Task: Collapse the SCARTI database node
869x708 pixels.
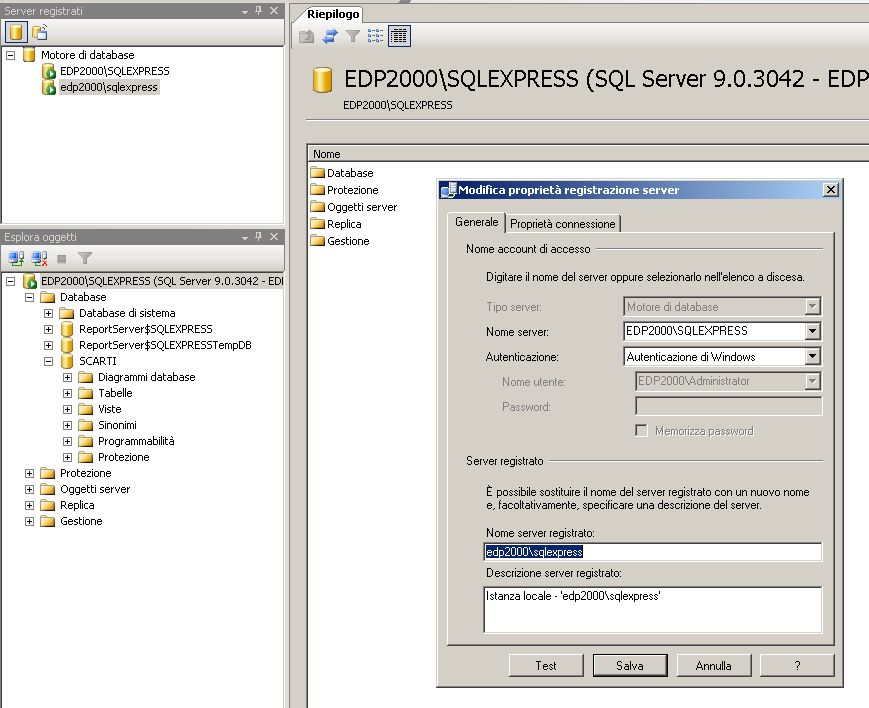Action: tap(48, 361)
